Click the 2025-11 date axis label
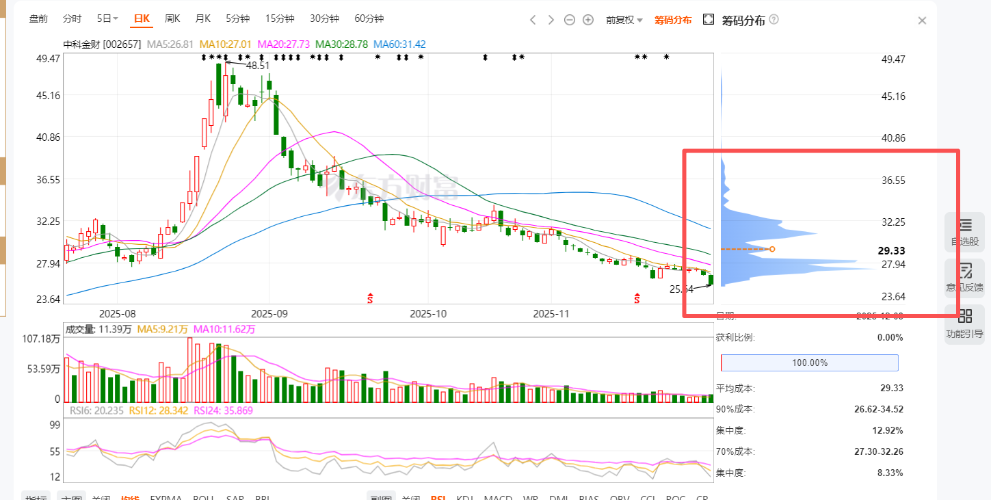Screen dimensions: 991x500 click(x=551, y=314)
